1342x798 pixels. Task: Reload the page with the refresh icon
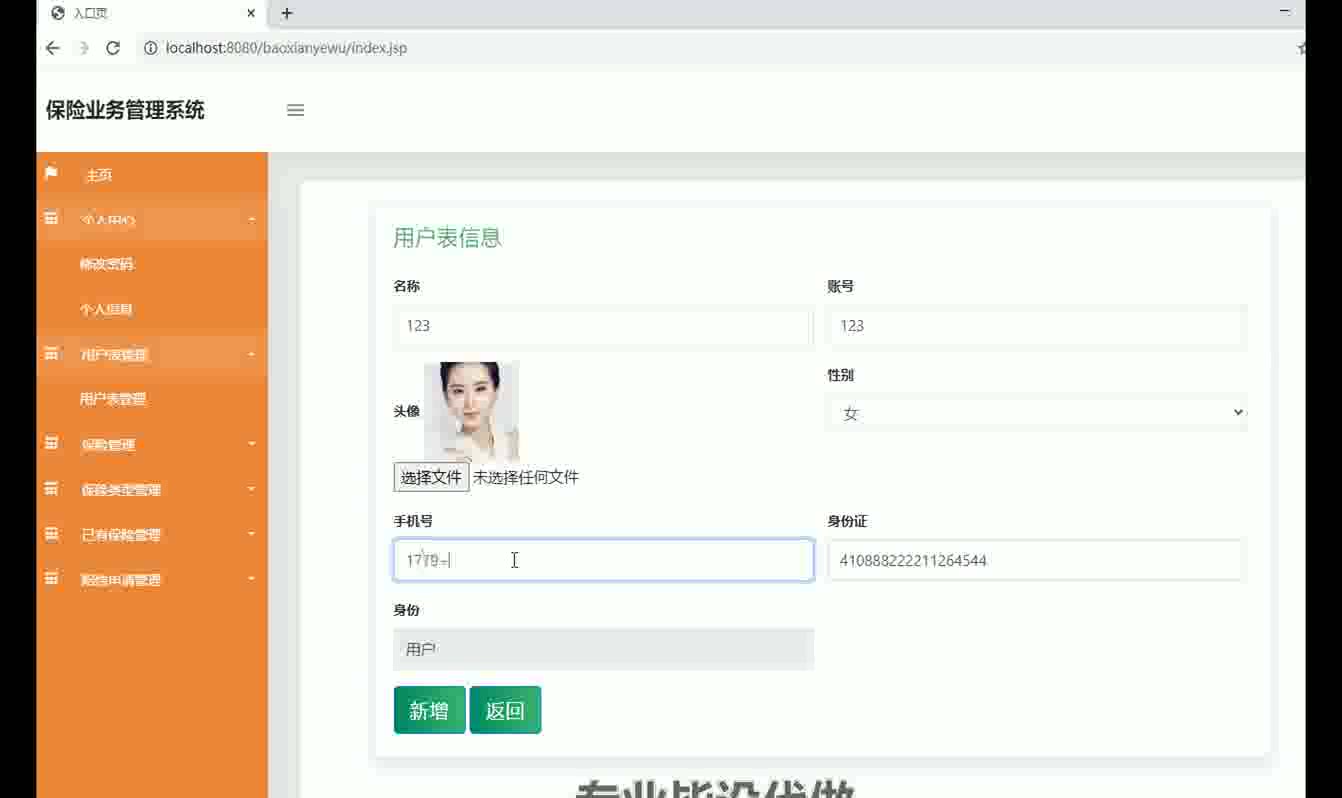pyautogui.click(x=113, y=48)
